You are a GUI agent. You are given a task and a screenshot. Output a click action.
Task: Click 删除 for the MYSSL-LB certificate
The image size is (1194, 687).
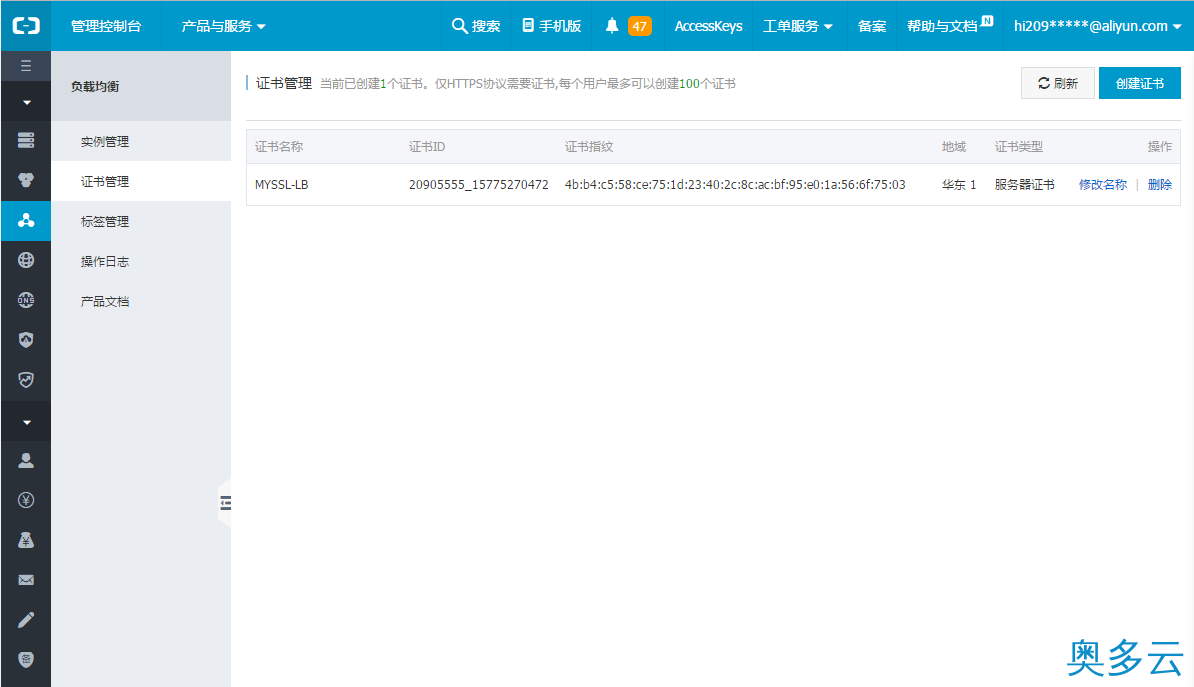click(1160, 184)
